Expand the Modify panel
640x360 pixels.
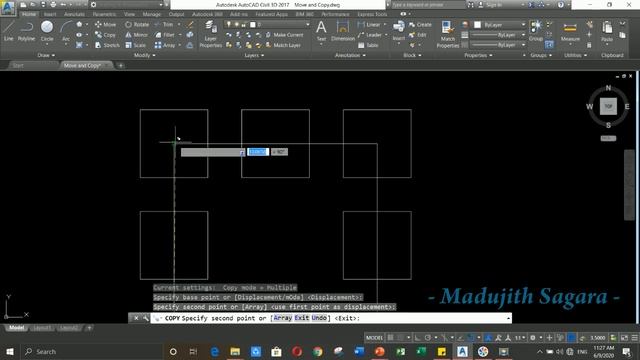144,55
